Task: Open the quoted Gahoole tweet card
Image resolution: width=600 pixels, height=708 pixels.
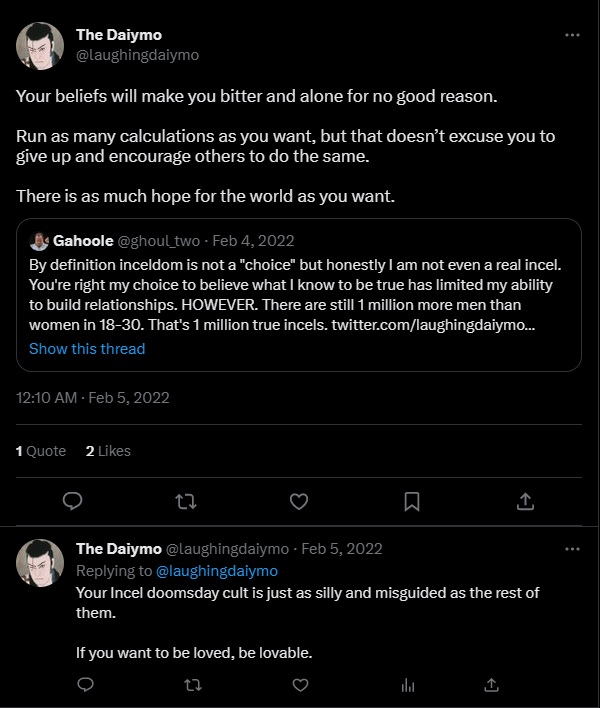Action: [298, 290]
